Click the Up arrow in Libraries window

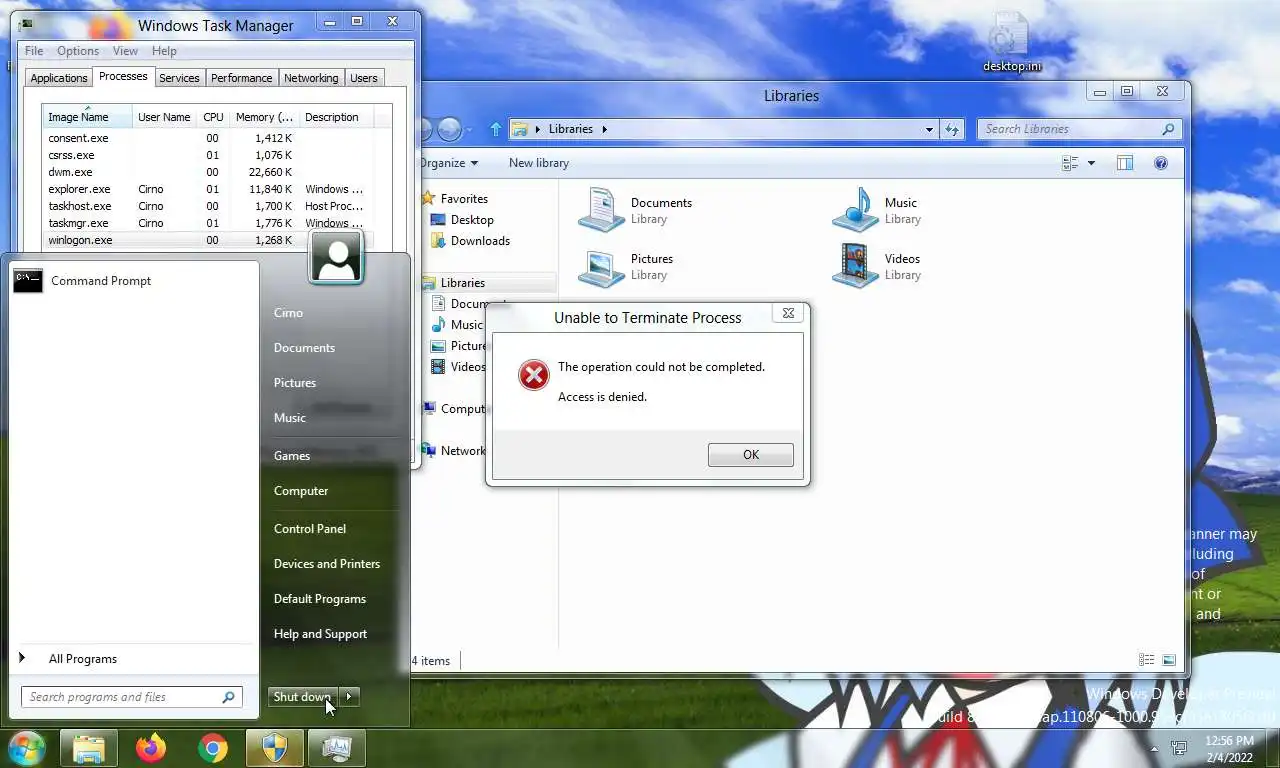(496, 129)
